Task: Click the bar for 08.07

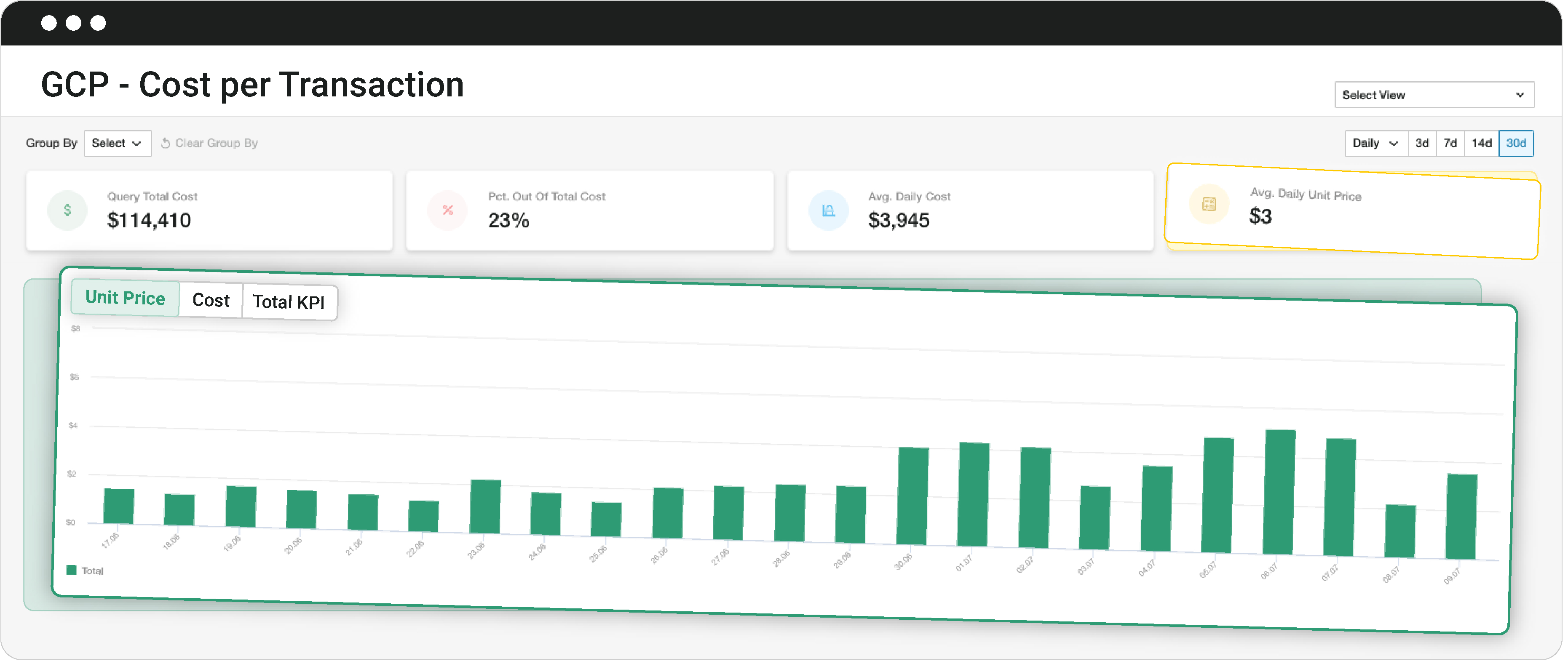Action: pos(1401,532)
